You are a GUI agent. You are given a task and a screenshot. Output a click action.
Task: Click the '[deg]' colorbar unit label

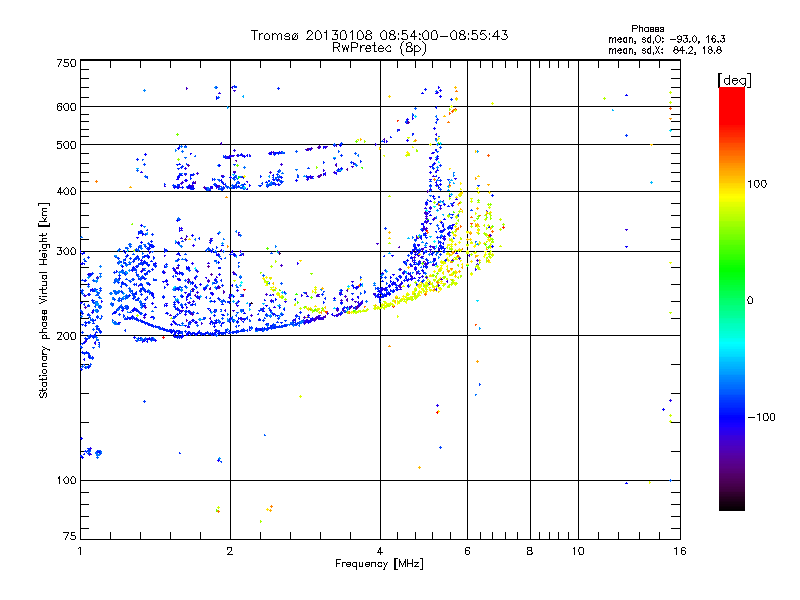[734, 80]
